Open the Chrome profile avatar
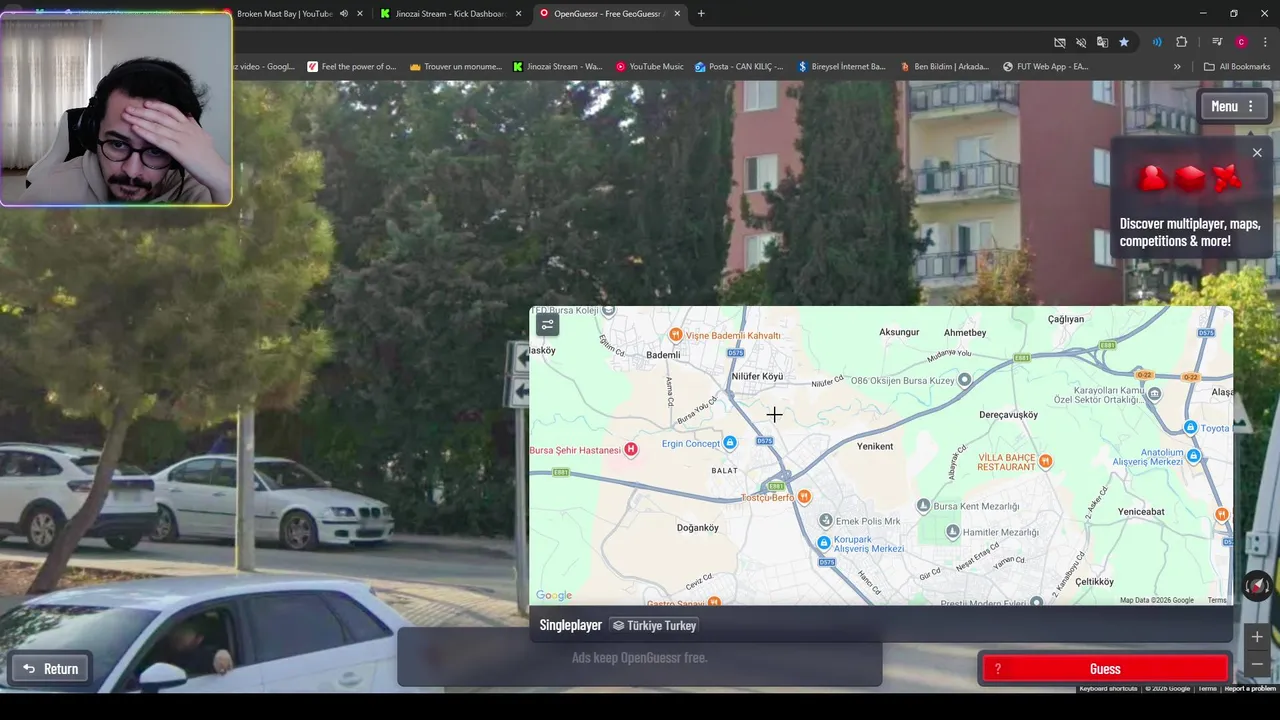Screen dimensions: 1280x720 (x=1241, y=42)
